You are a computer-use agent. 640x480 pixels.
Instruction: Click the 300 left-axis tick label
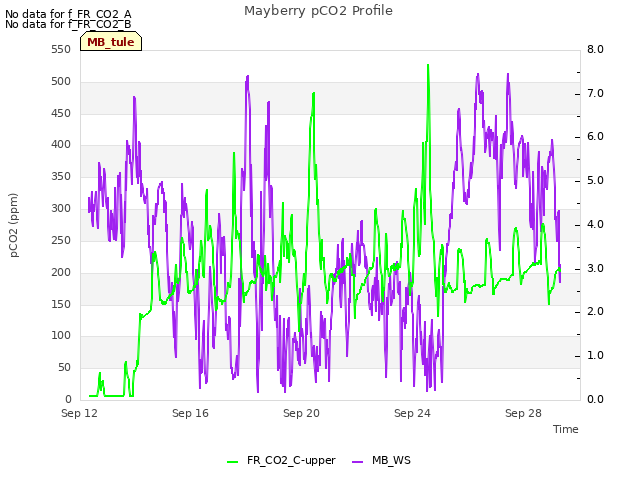click(61, 208)
